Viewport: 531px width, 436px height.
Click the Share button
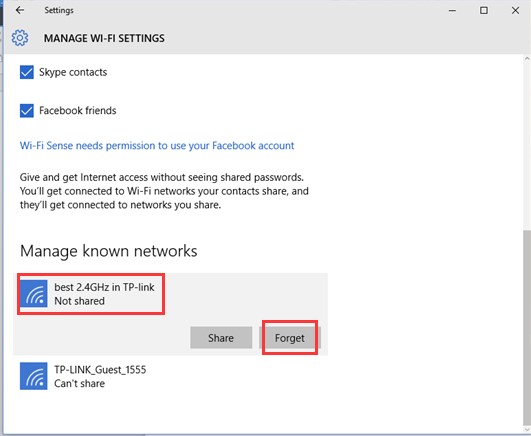pyautogui.click(x=221, y=338)
